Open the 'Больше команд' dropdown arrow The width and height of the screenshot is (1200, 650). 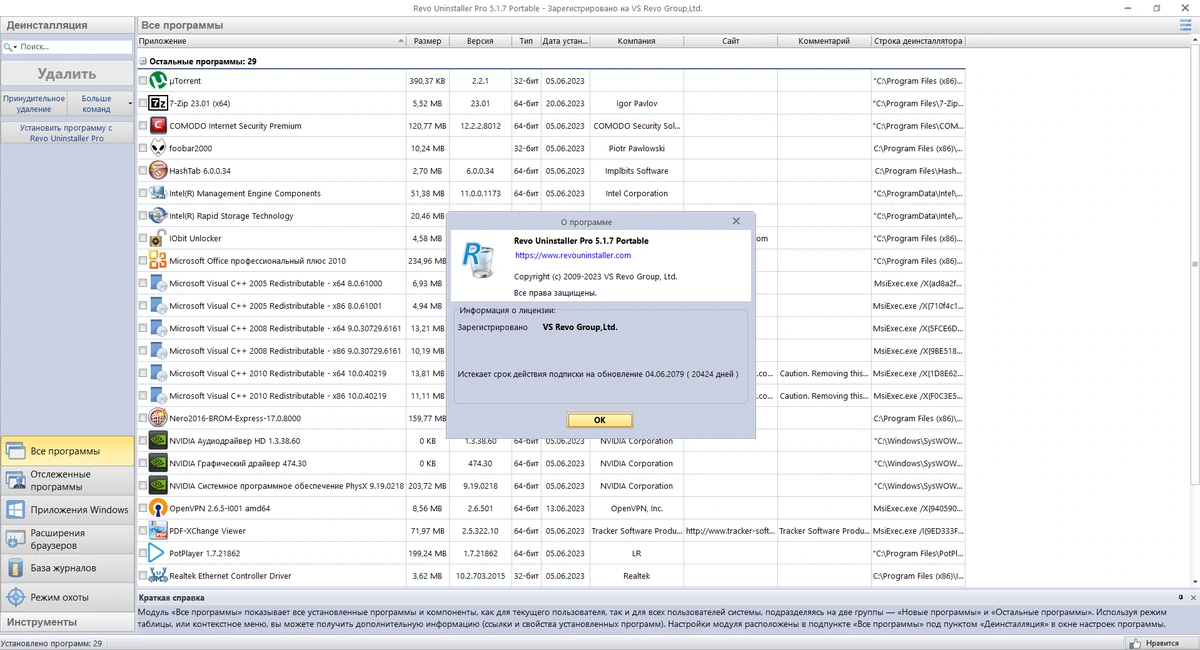(x=129, y=103)
